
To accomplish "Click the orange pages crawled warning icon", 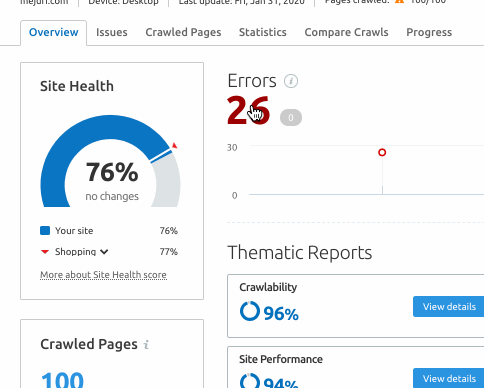I will coord(399,2).
